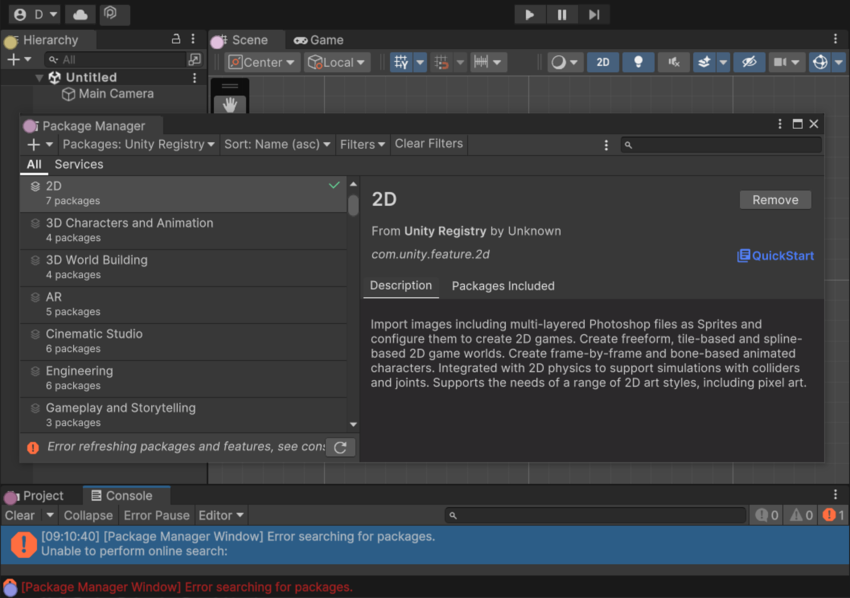The image size is (850, 598).
Task: Toggle 2D view mode in Scene
Action: 602,62
